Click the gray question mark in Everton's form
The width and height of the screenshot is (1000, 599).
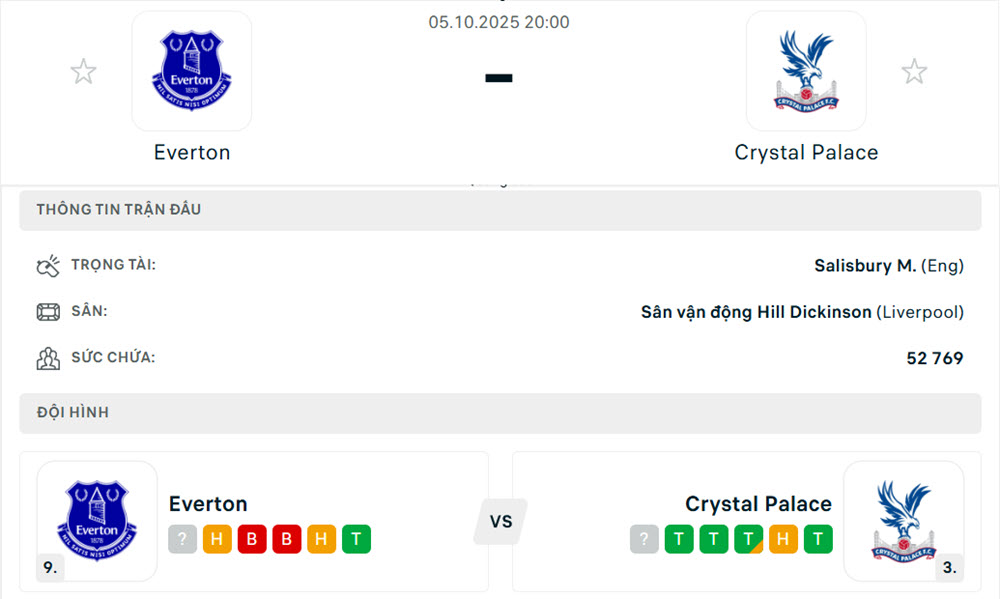(x=182, y=540)
